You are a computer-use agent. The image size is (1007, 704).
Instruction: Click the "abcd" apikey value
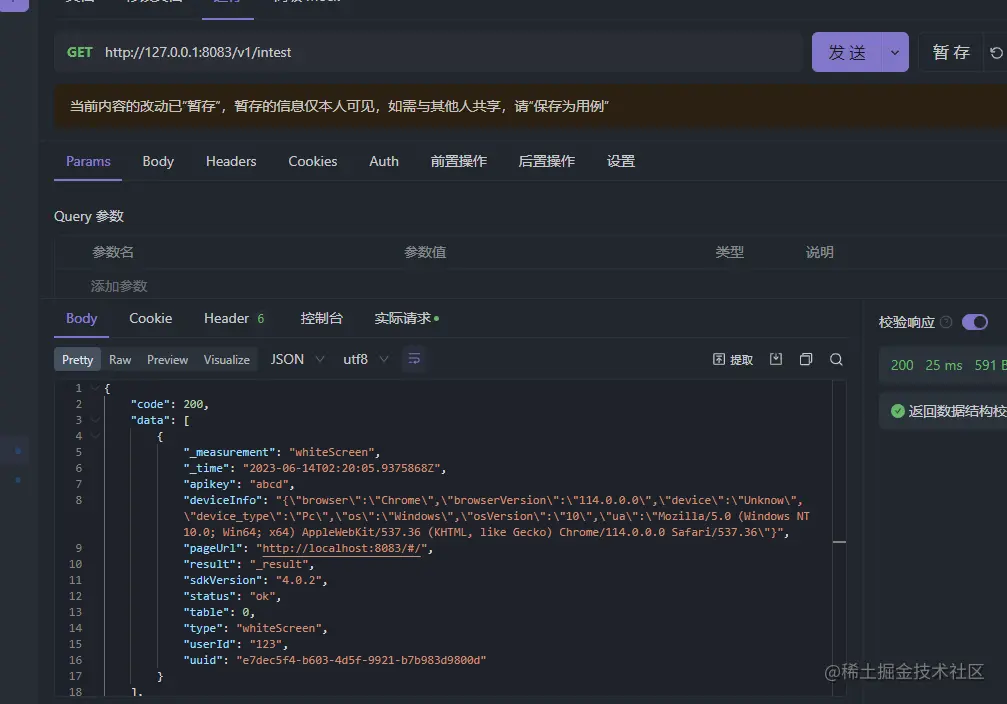click(x=268, y=484)
